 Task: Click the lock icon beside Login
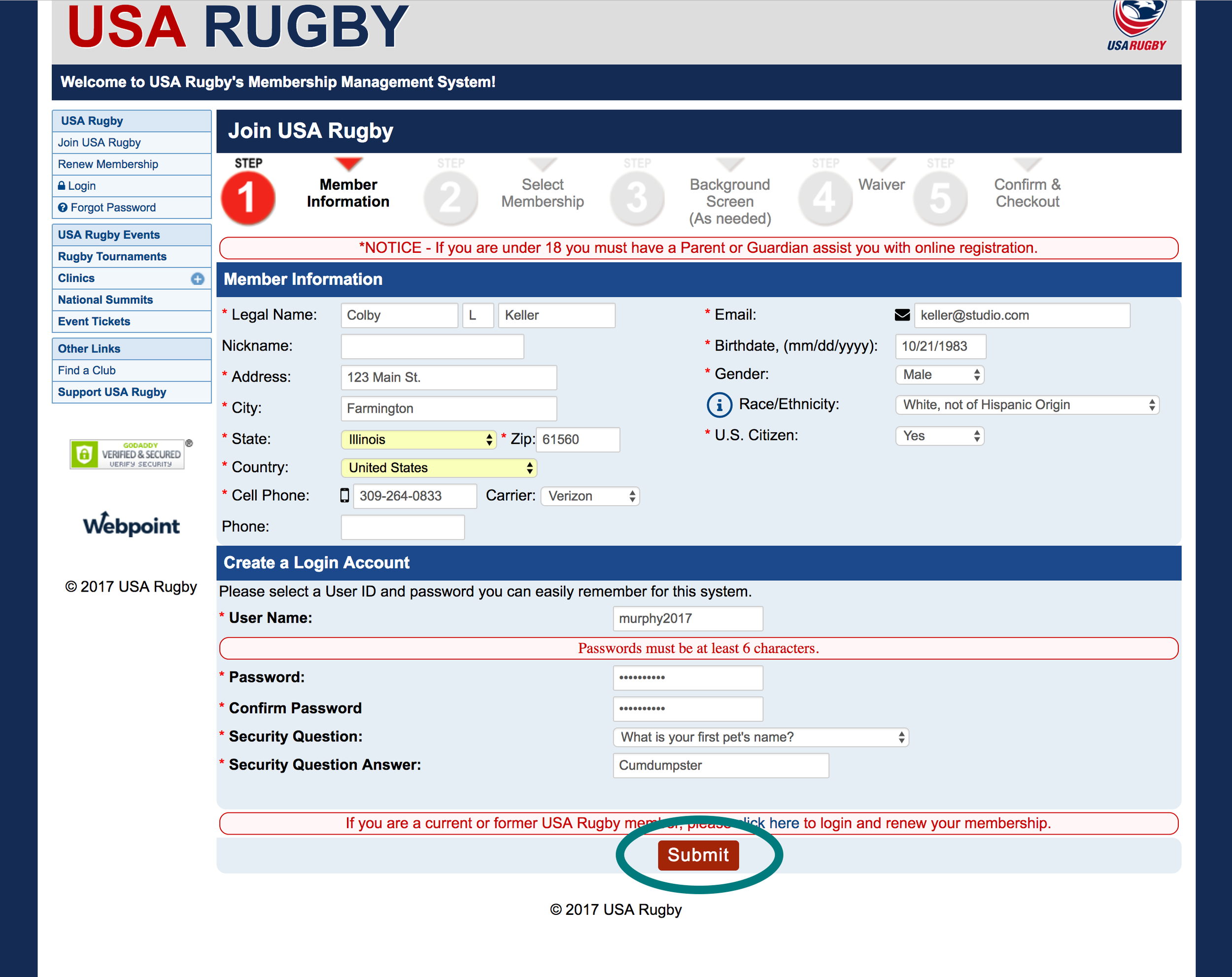click(x=62, y=186)
